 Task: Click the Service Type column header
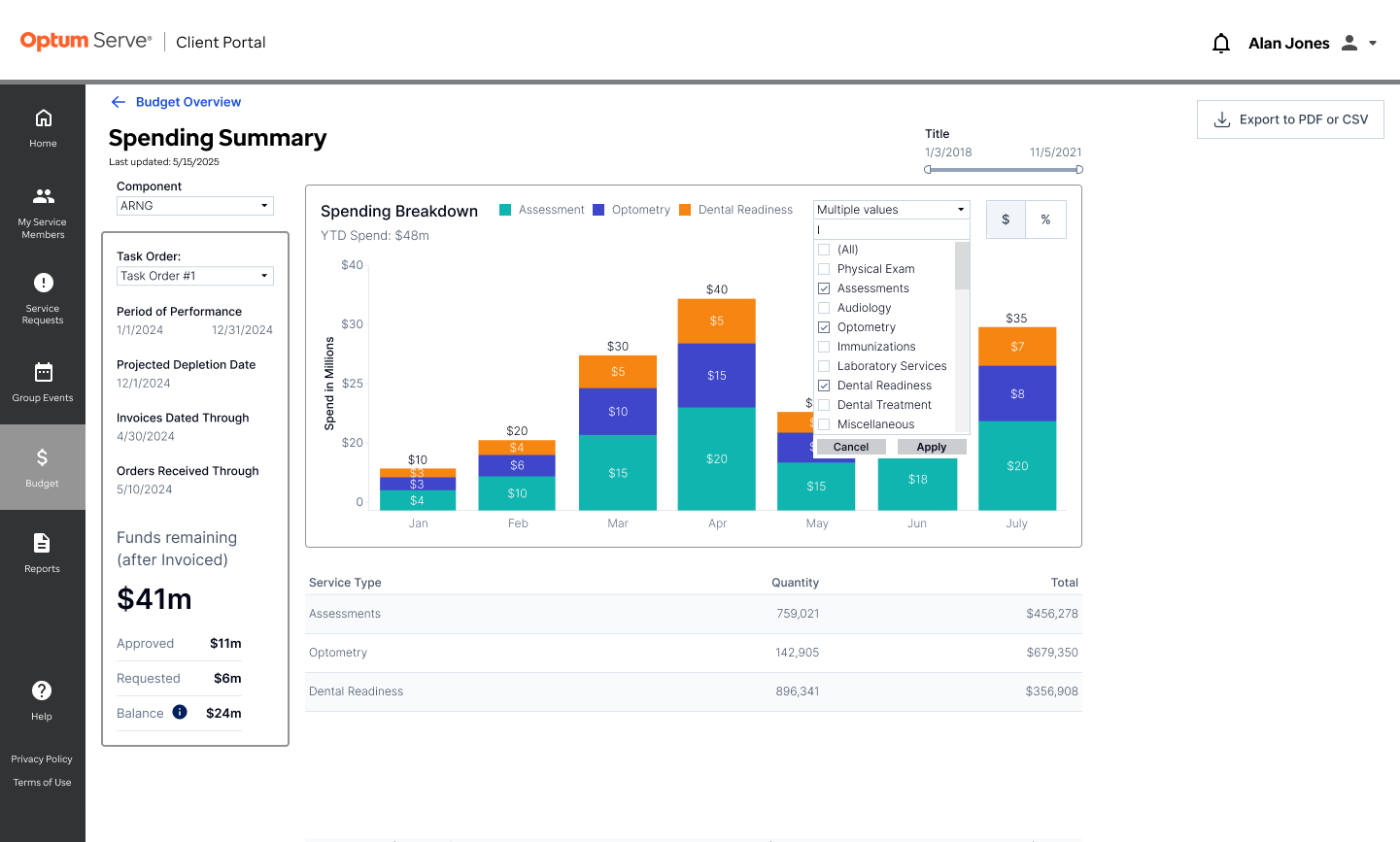[345, 583]
